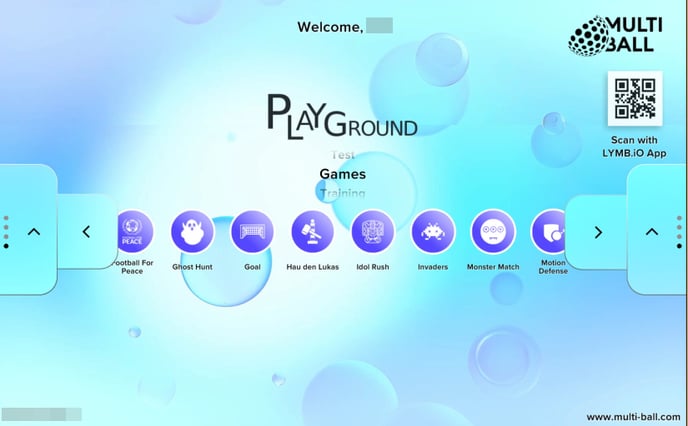Select the Games category

343,174
